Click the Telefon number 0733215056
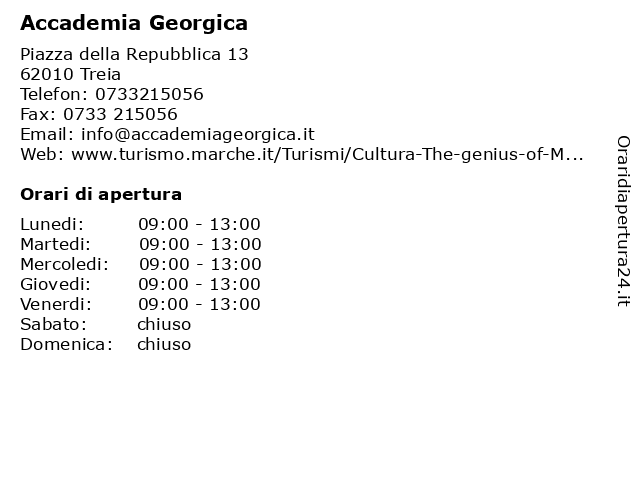 tap(149, 94)
